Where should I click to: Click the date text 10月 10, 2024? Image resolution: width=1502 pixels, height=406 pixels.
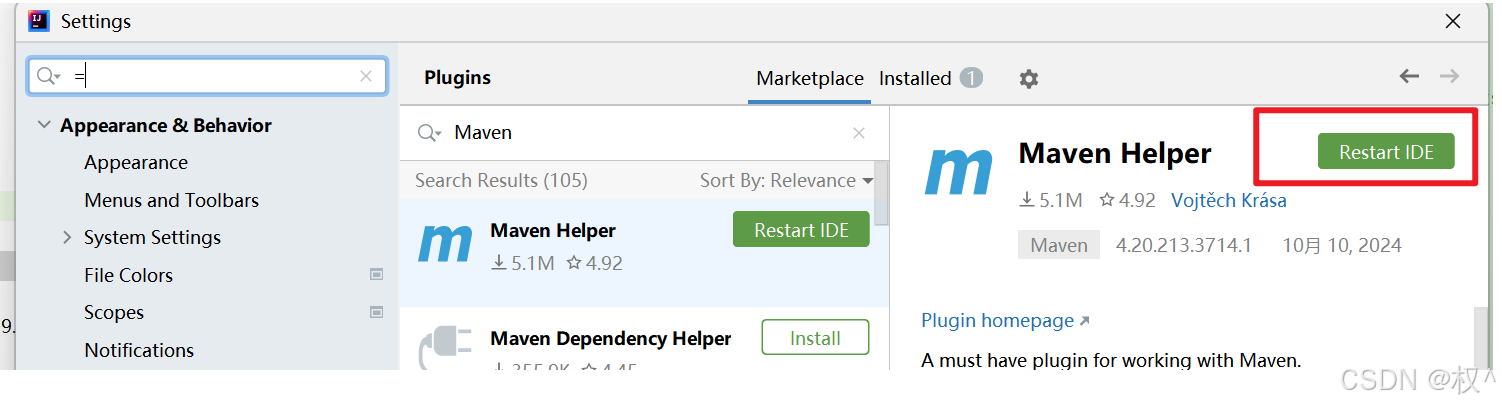click(1342, 245)
